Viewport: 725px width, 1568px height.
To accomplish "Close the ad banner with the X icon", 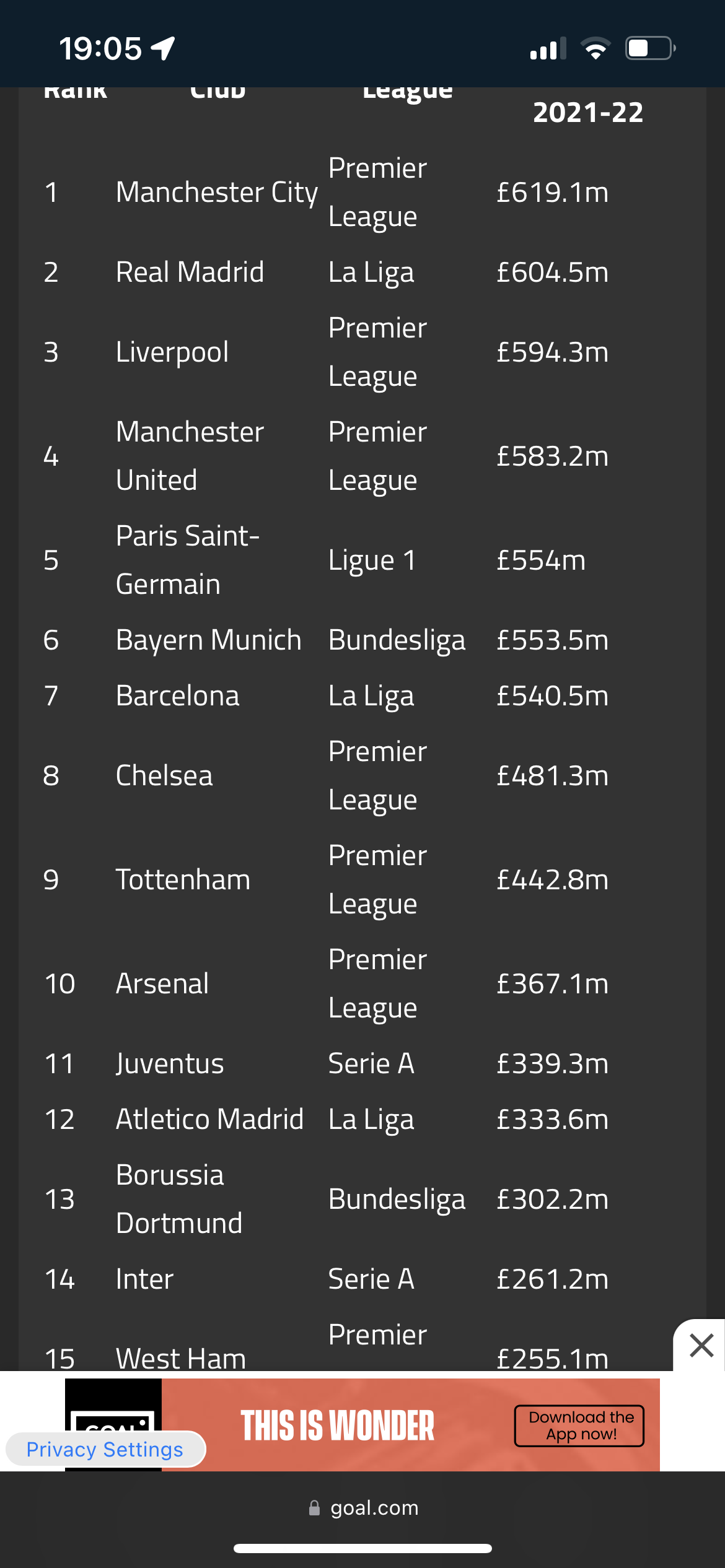I will pyautogui.click(x=701, y=1345).
